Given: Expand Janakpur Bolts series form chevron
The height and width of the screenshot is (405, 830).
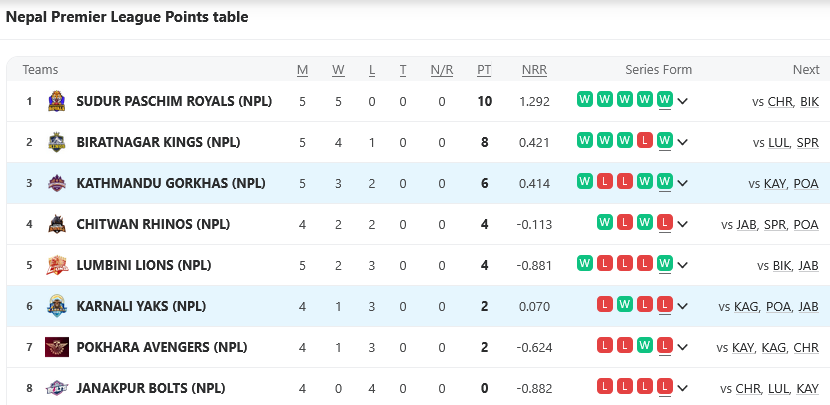Looking at the screenshot, I should point(683,388).
